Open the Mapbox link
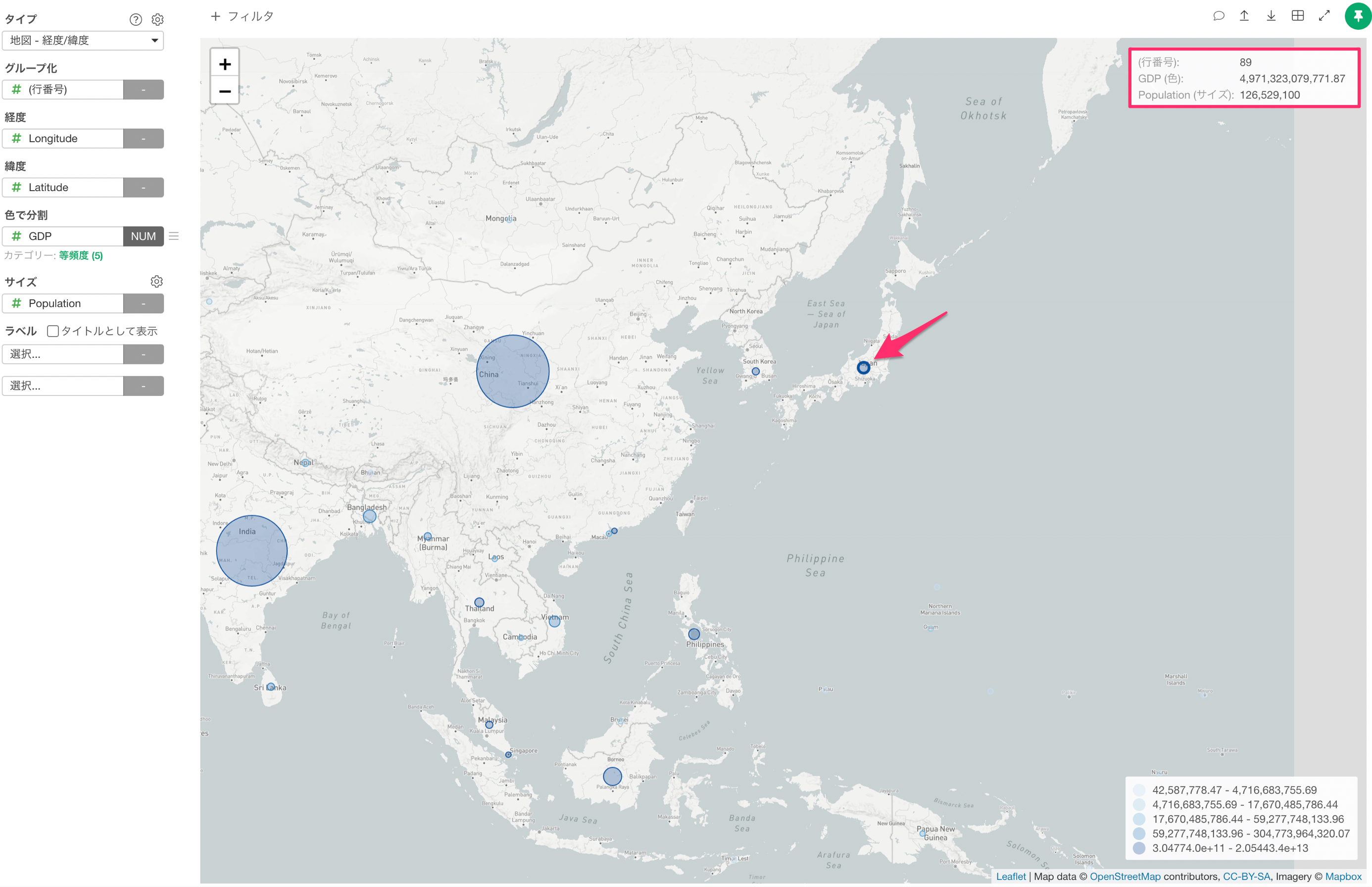 click(1343, 876)
